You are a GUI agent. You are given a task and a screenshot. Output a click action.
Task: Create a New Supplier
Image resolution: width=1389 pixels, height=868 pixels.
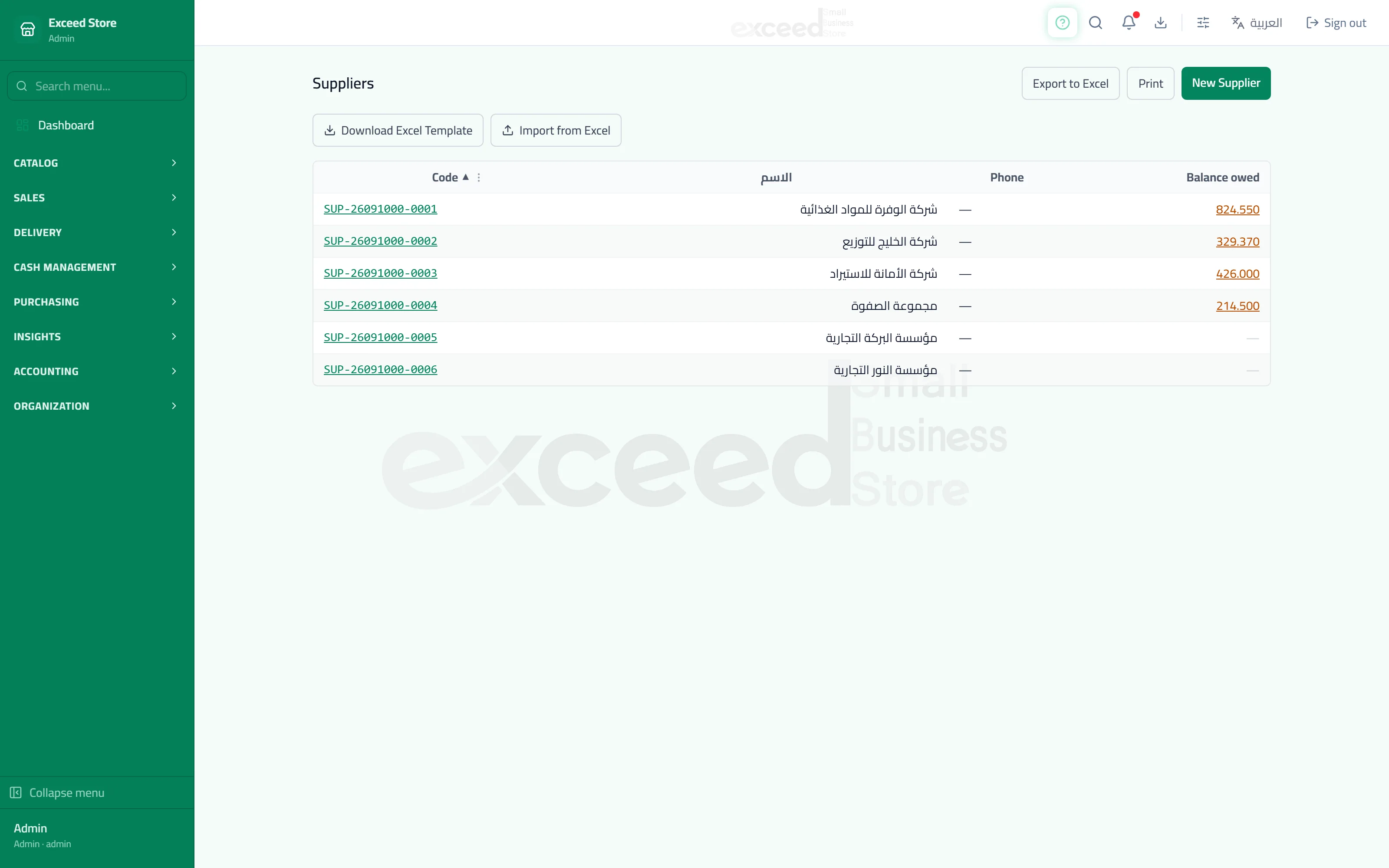pos(1225,83)
